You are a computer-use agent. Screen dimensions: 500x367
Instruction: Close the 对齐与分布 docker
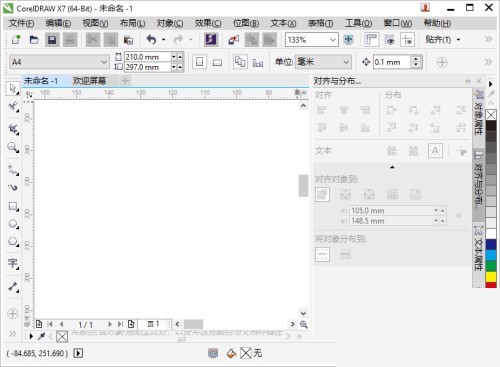tap(479, 81)
